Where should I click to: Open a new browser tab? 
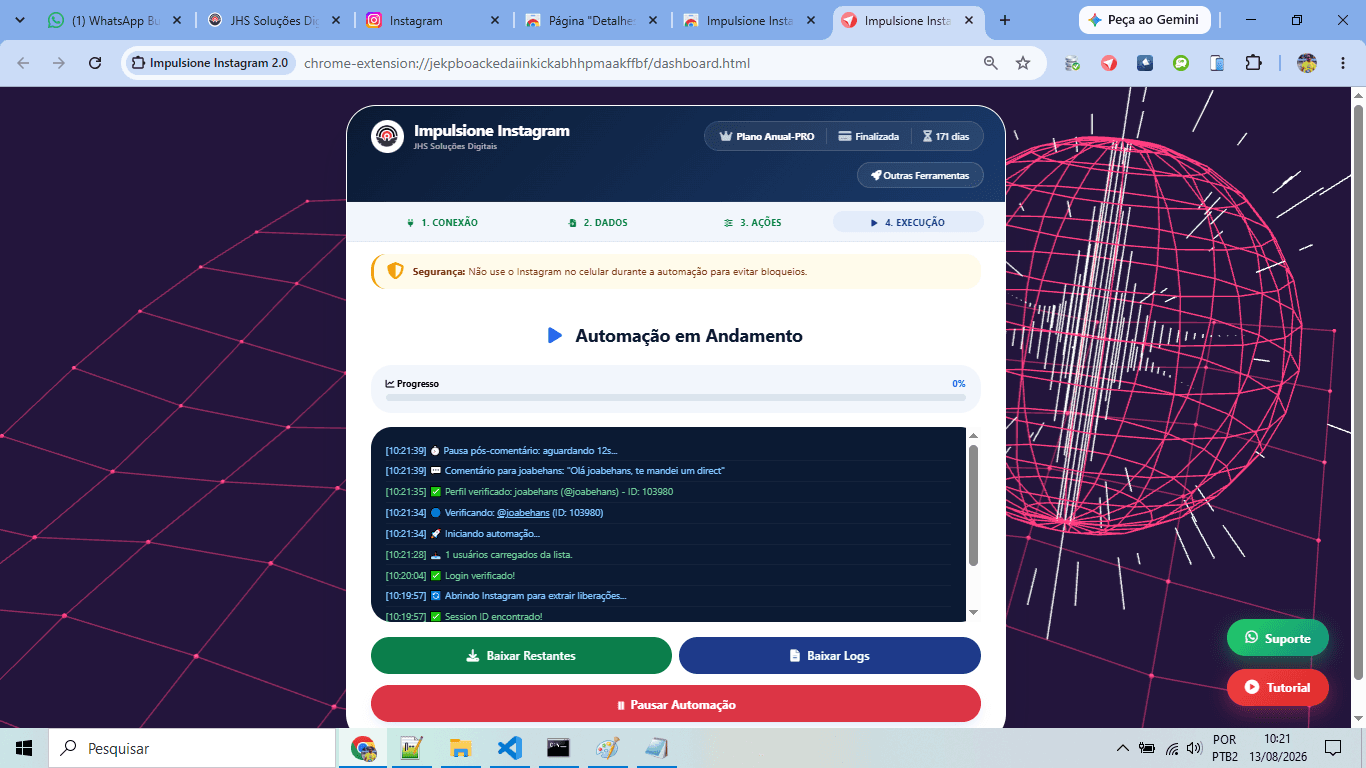coord(1005,20)
